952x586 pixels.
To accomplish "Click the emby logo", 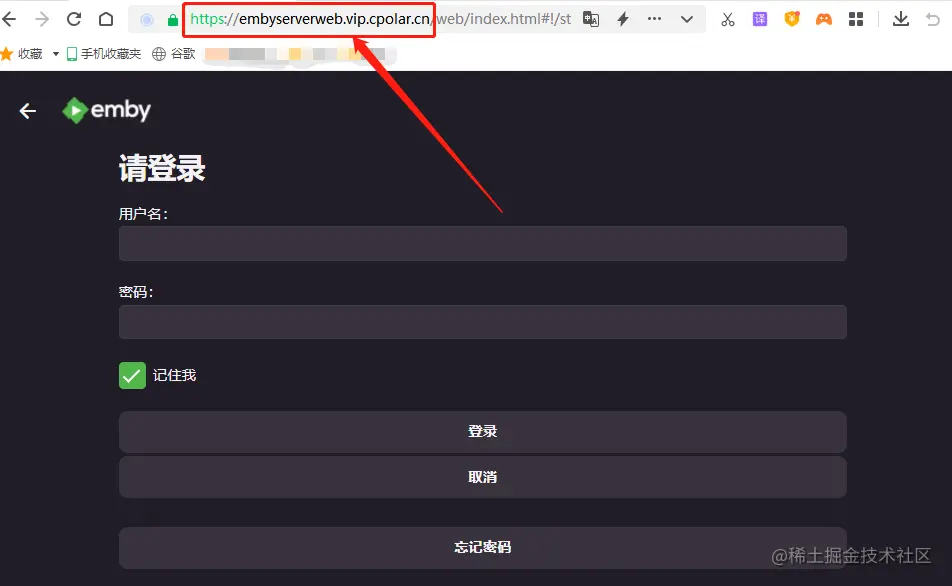I will coord(106,110).
